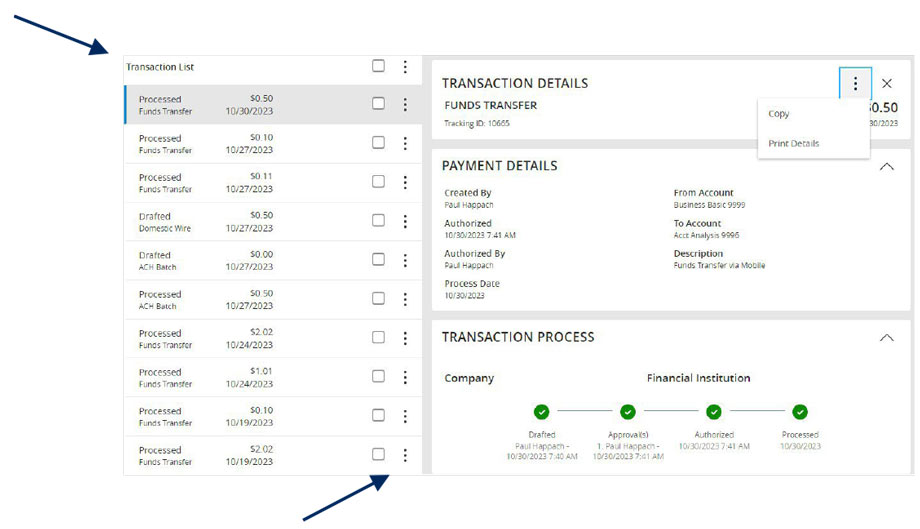This screenshot has height=529, width=920.
Task: Click the Business Basic 9999 account value
Action: (709, 205)
